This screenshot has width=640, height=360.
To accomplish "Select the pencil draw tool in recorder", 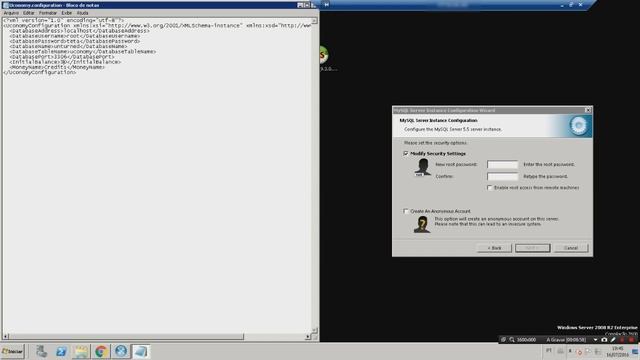I will tap(613, 340).
